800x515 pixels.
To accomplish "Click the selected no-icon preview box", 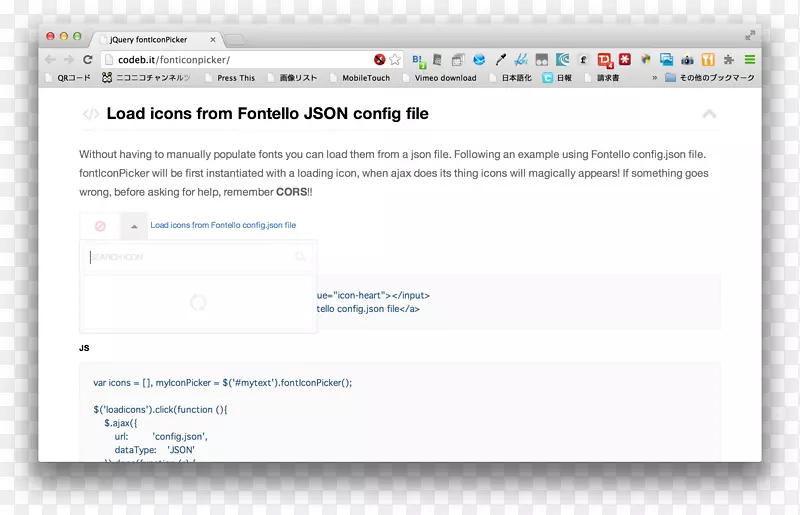I will pos(100,226).
